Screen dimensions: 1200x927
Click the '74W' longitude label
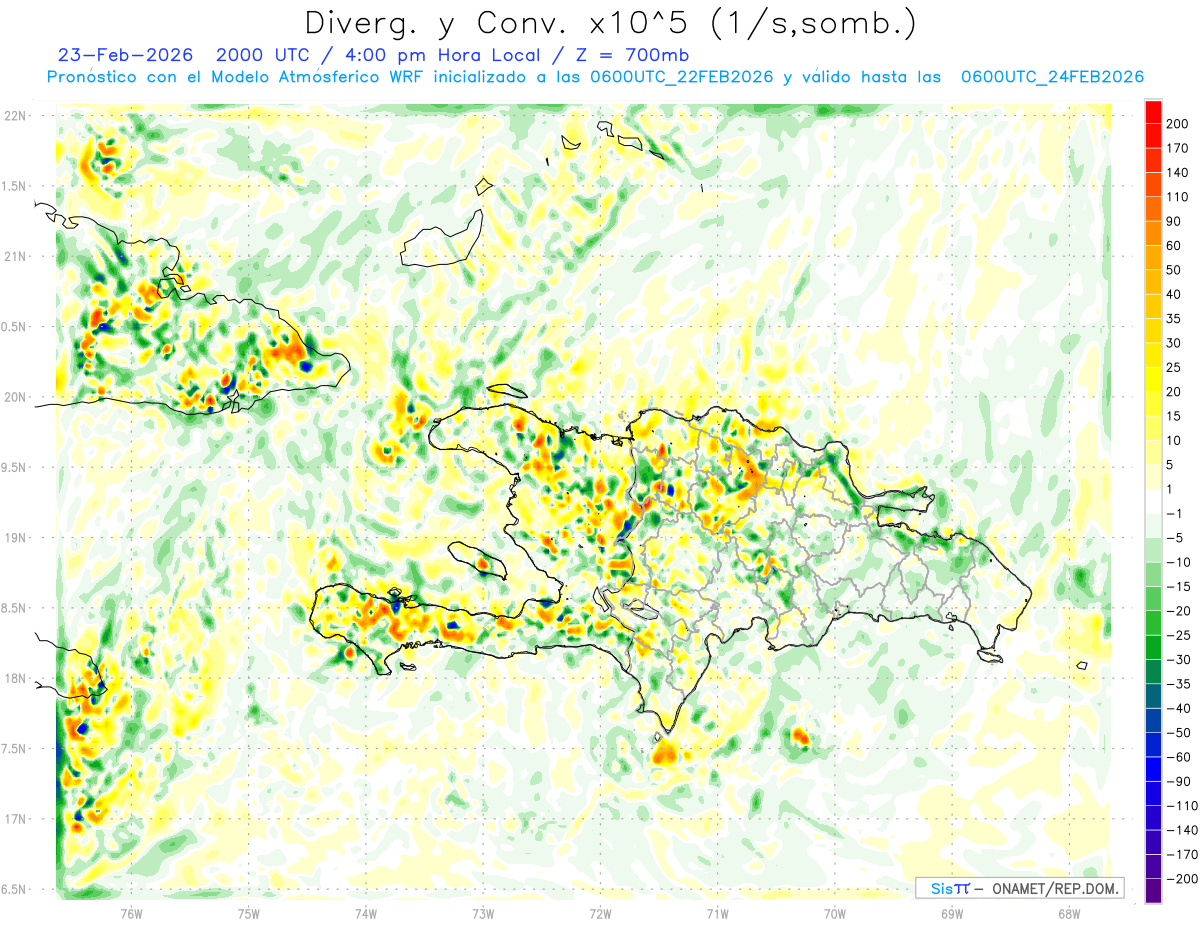[x=366, y=913]
